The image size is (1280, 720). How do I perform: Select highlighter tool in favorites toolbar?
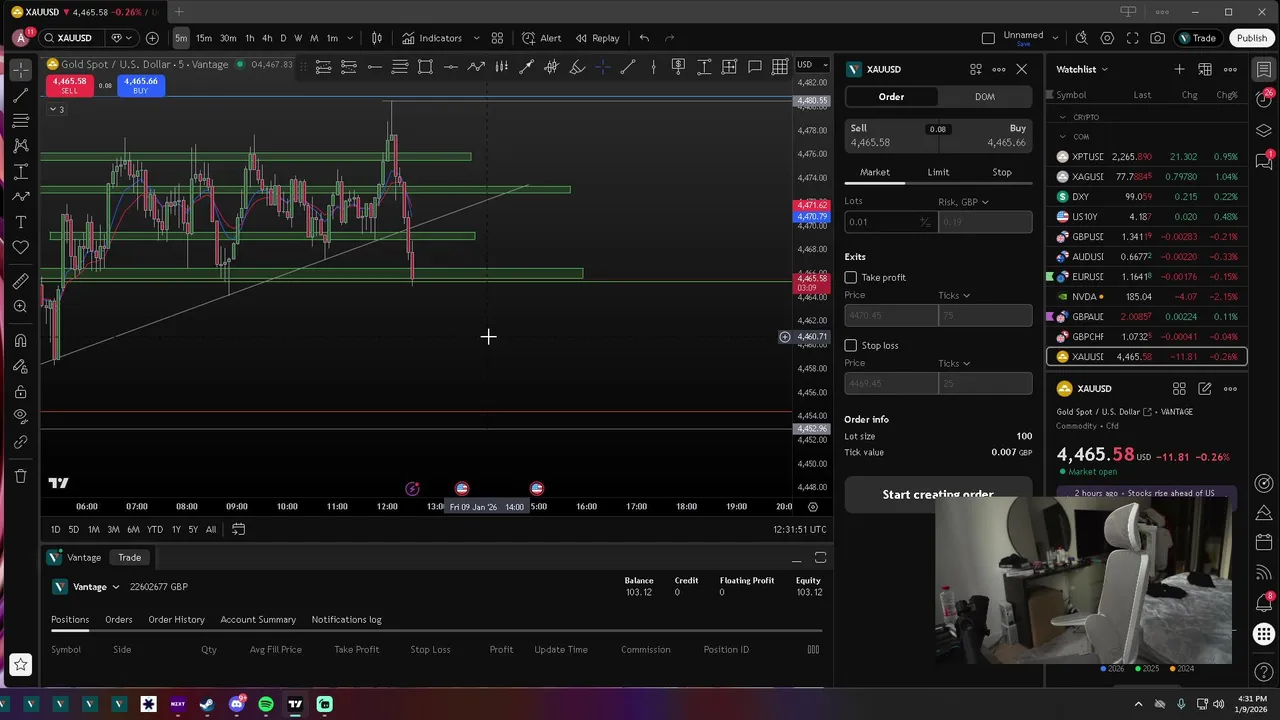click(x=577, y=67)
